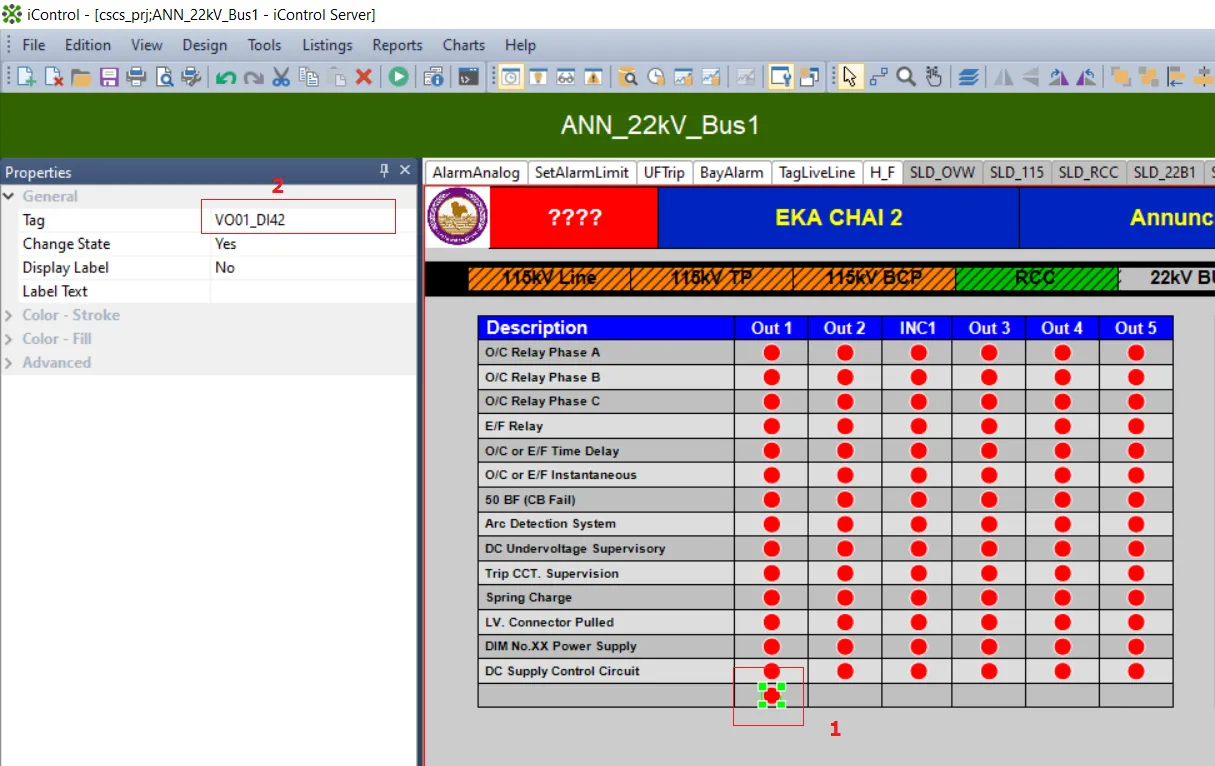The height and width of the screenshot is (766, 1215).
Task: Click the Close document icon with red X
Action: click(54, 77)
